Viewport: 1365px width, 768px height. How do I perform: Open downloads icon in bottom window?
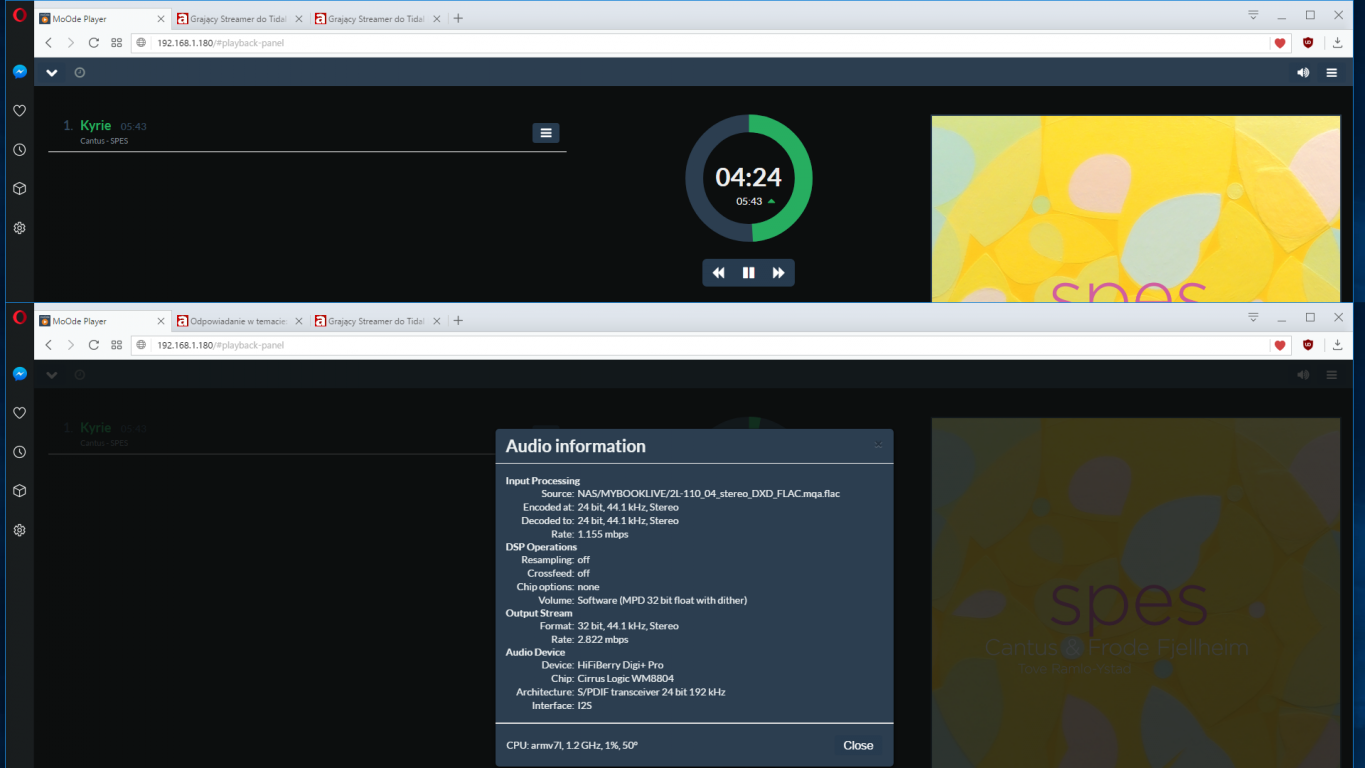point(1337,345)
